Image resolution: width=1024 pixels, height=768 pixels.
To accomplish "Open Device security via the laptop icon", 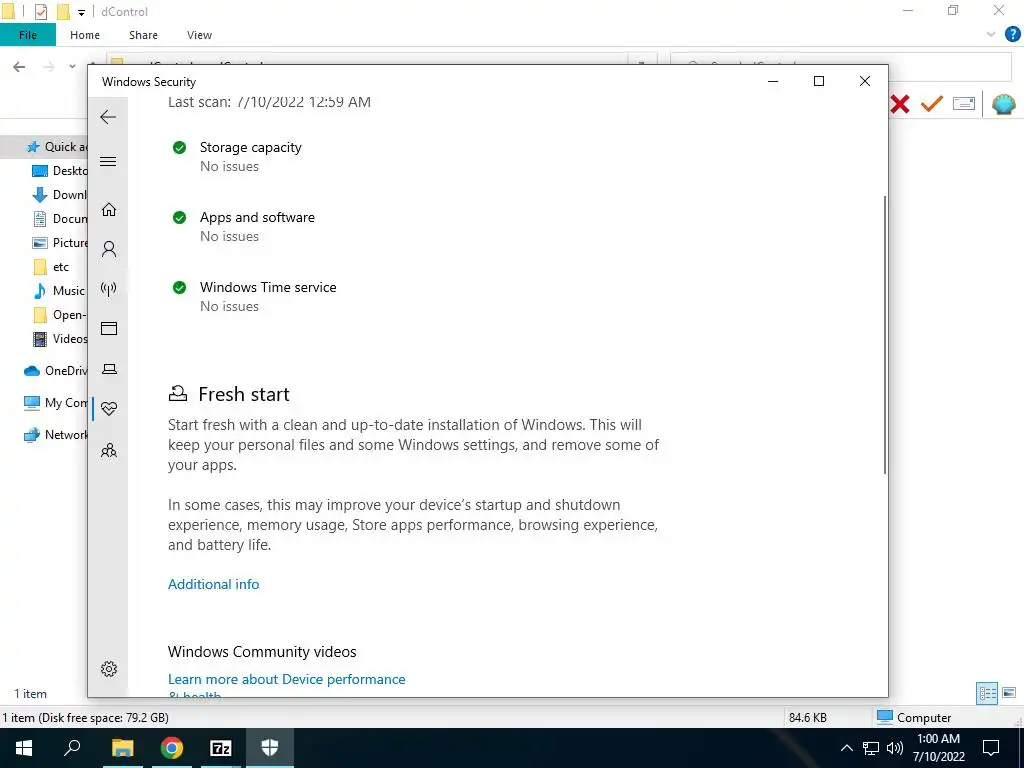I will click(x=109, y=370).
